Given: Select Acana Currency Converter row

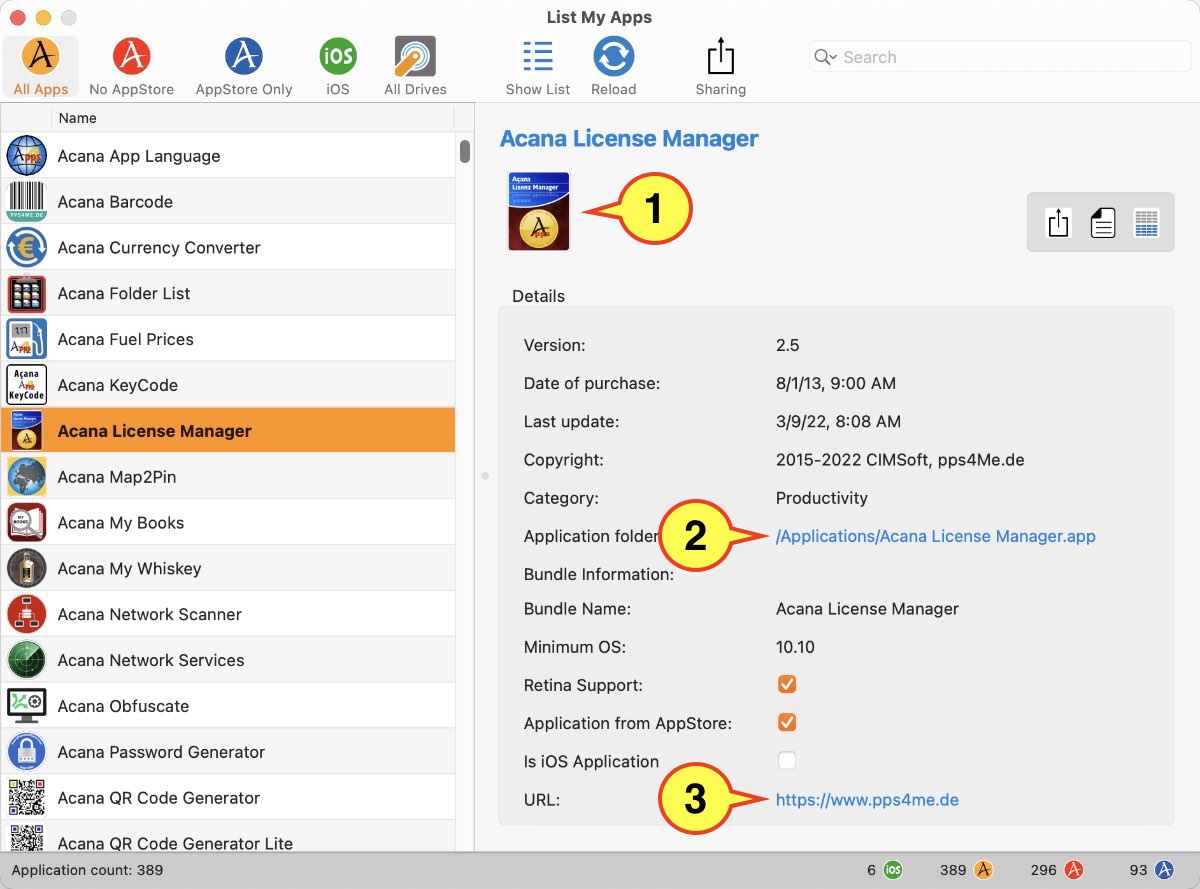Looking at the screenshot, I should (228, 248).
